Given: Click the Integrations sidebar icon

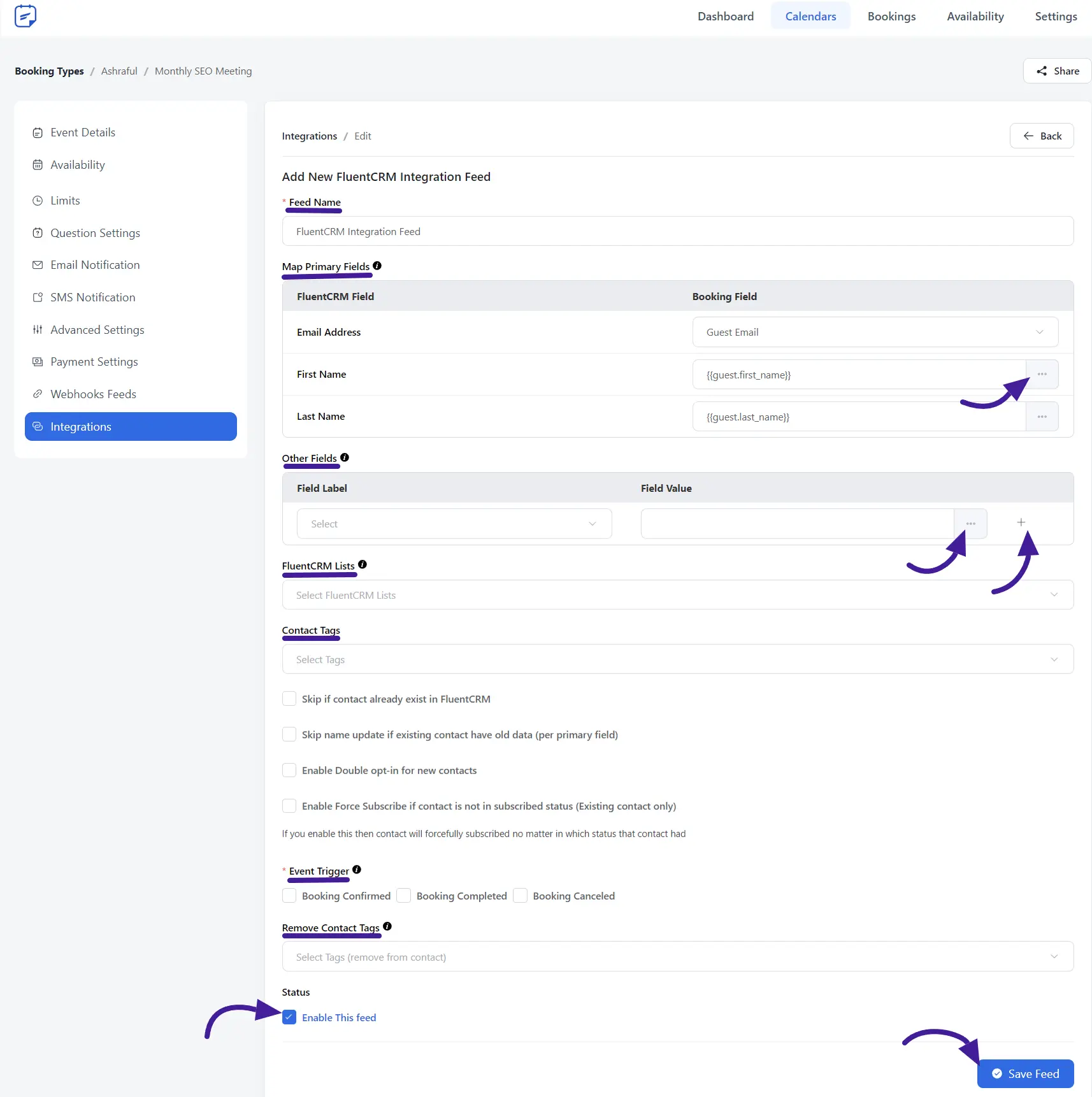Looking at the screenshot, I should tap(38, 427).
